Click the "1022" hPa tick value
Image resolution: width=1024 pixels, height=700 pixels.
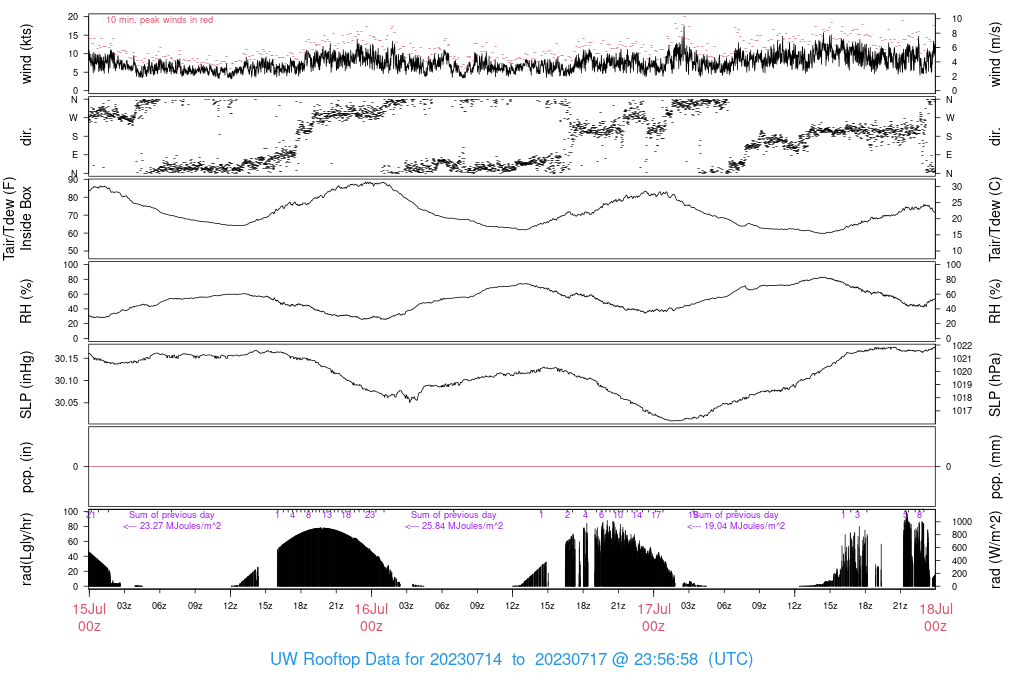[x=962, y=346]
